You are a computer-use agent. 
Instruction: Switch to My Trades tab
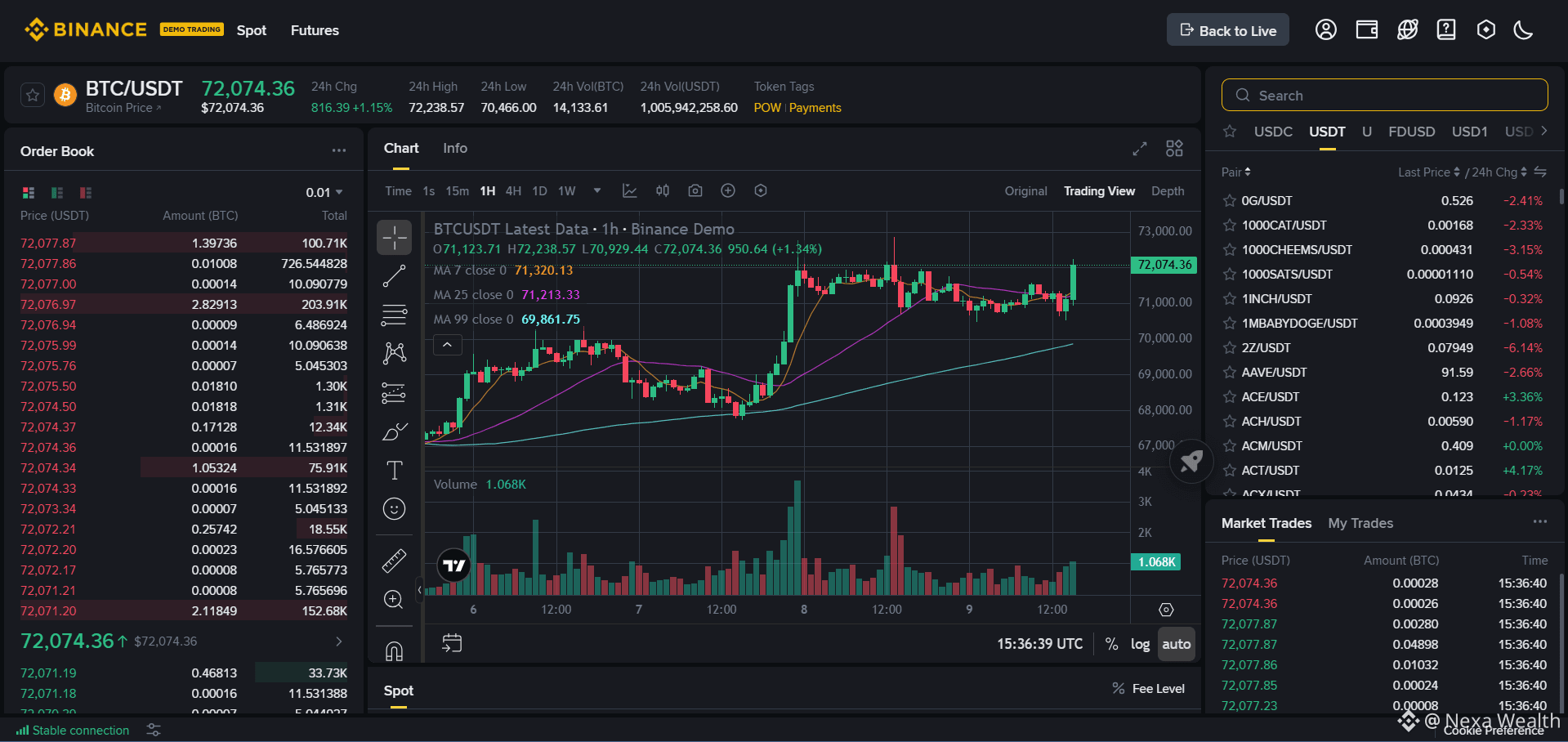1360,523
